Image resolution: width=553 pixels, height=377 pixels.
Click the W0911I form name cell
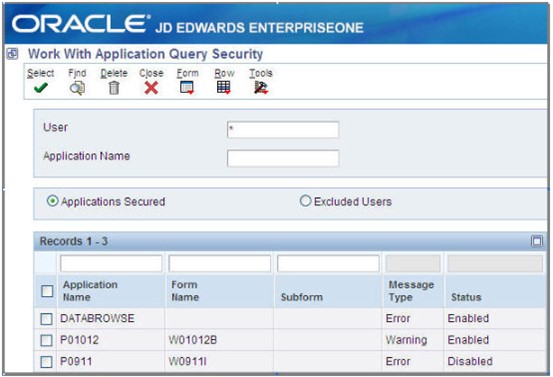tap(187, 361)
